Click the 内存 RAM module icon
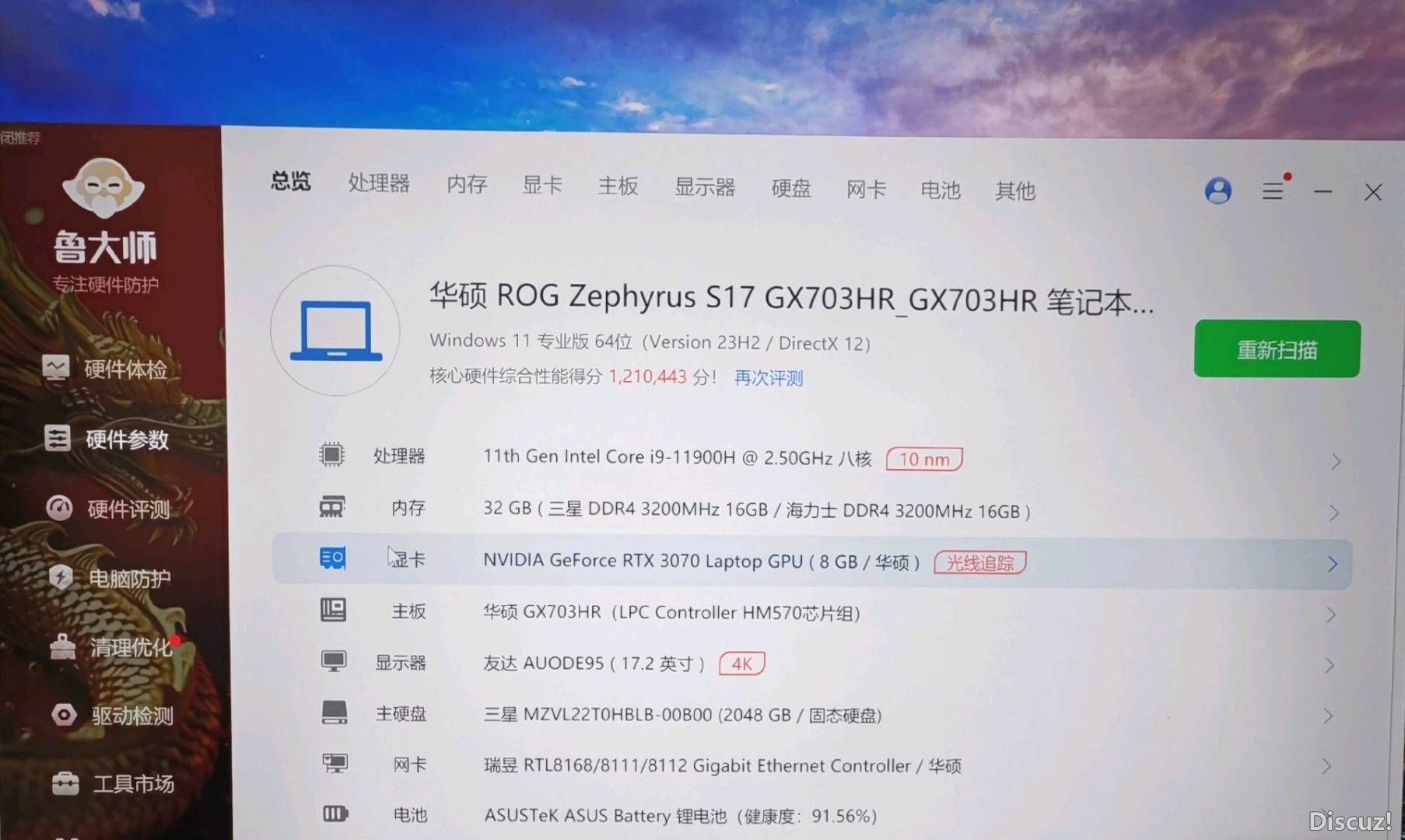 [x=332, y=507]
